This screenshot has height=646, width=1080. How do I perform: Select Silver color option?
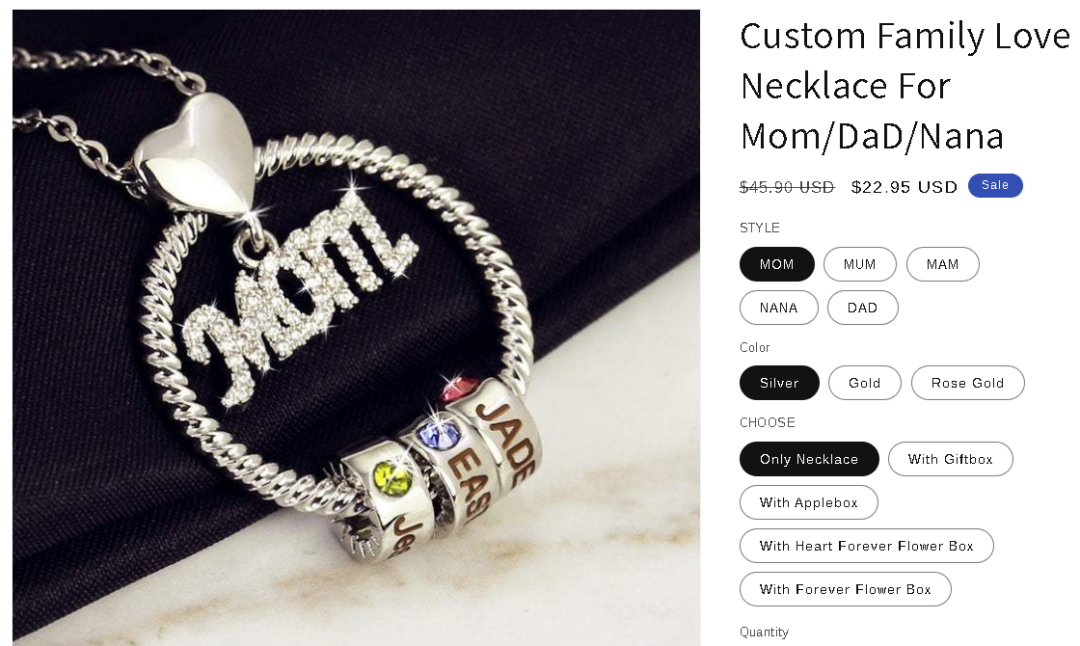(779, 383)
